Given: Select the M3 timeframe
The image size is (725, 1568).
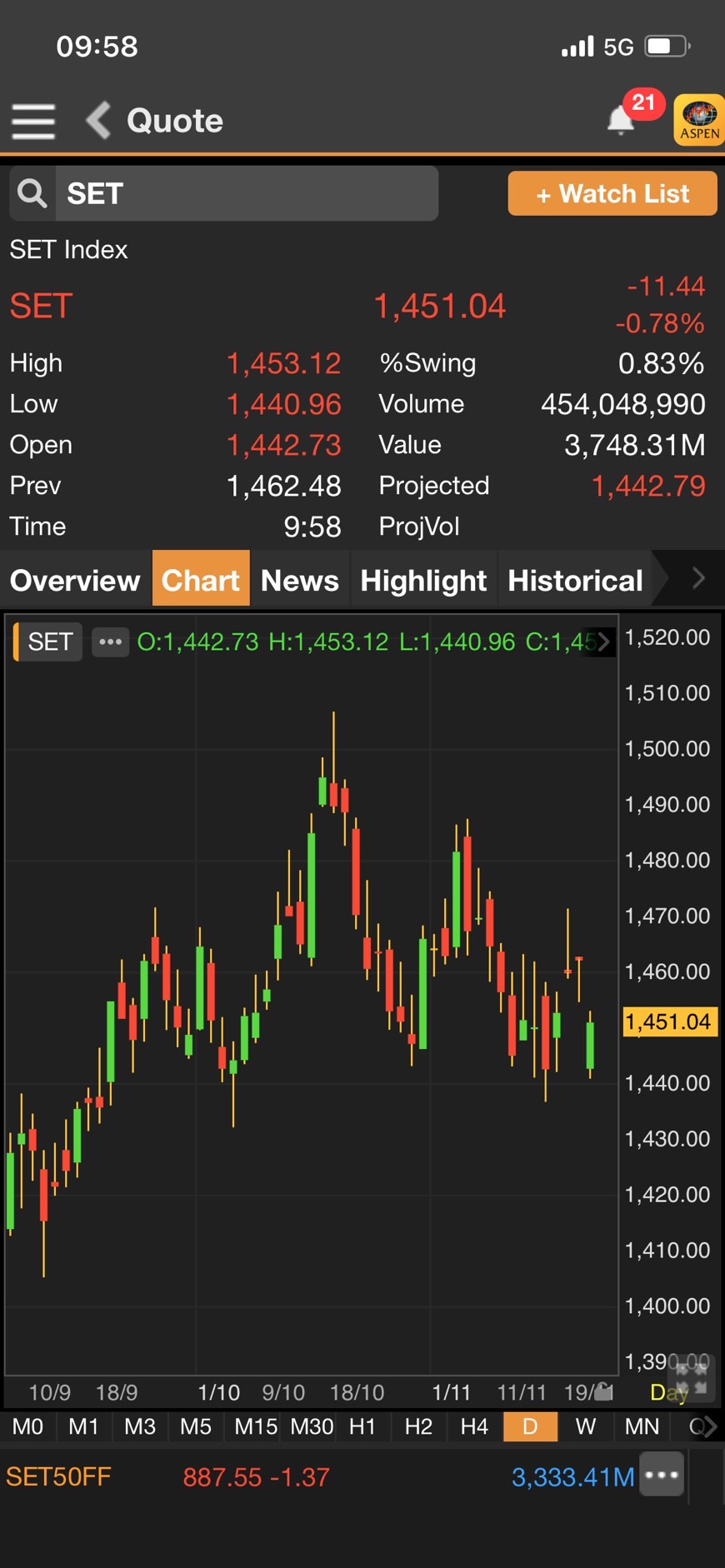Looking at the screenshot, I should 139,1426.
